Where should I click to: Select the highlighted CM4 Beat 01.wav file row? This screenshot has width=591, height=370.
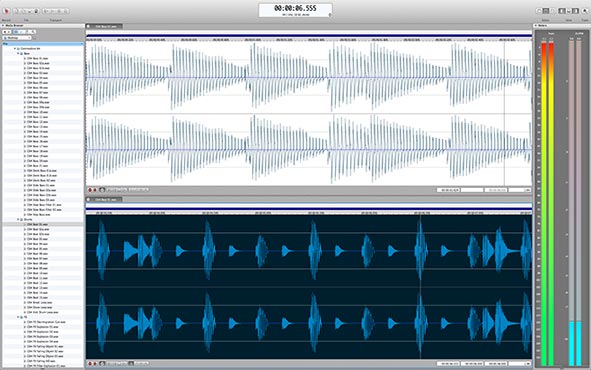pos(43,224)
